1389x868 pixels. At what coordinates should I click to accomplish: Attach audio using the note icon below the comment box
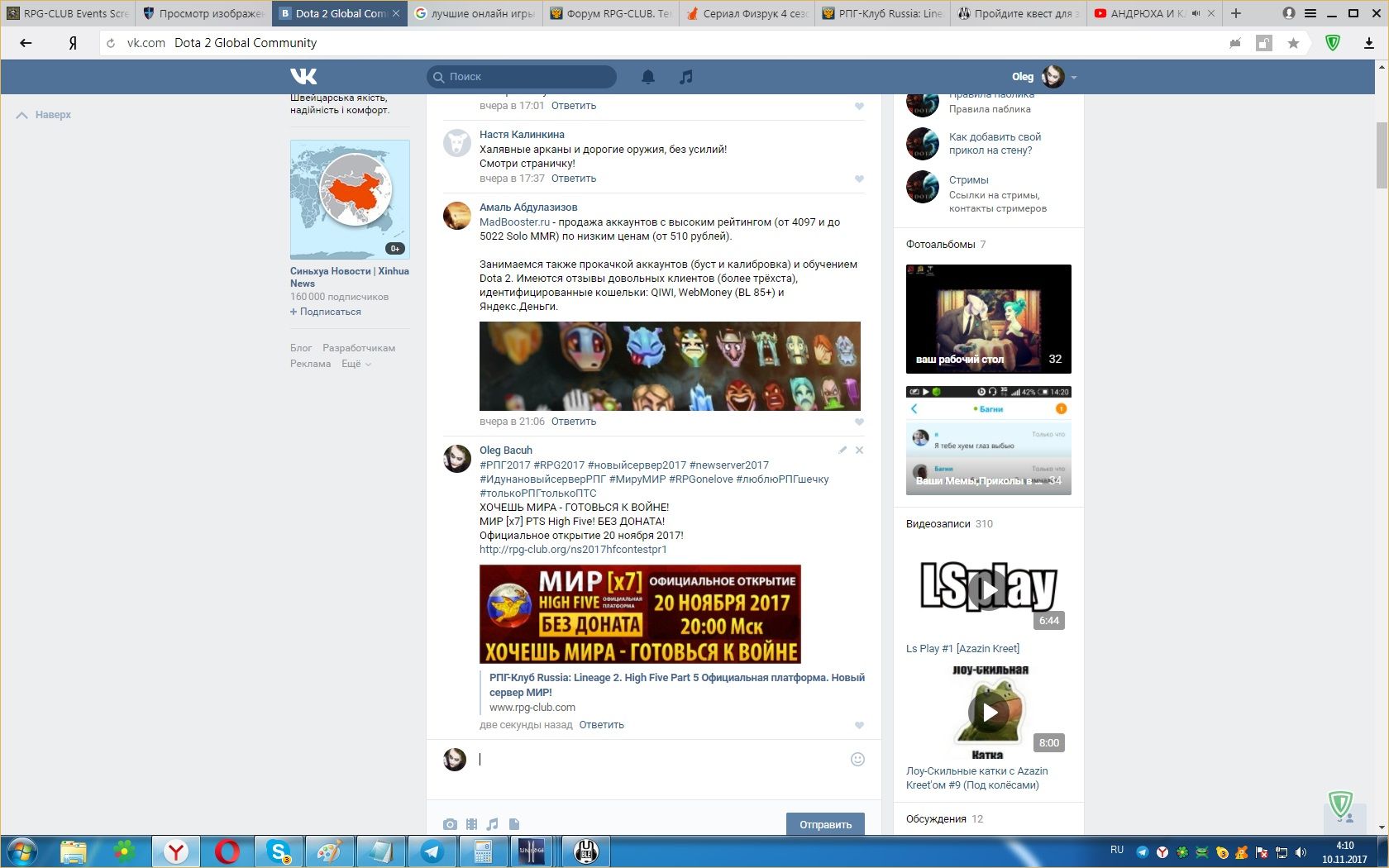coord(493,824)
